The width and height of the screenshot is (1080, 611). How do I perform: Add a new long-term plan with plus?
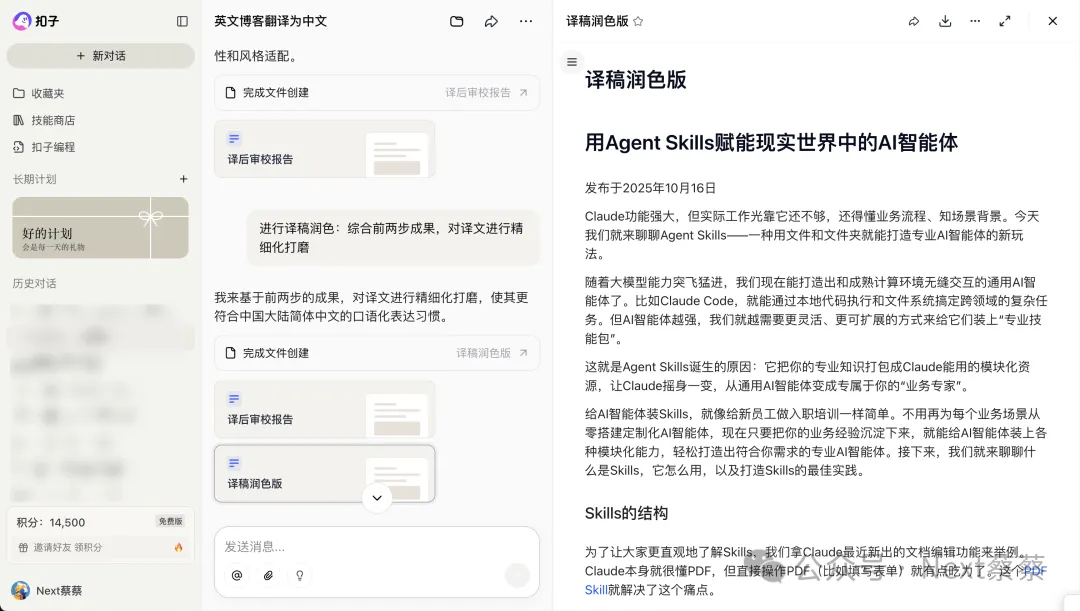point(183,179)
